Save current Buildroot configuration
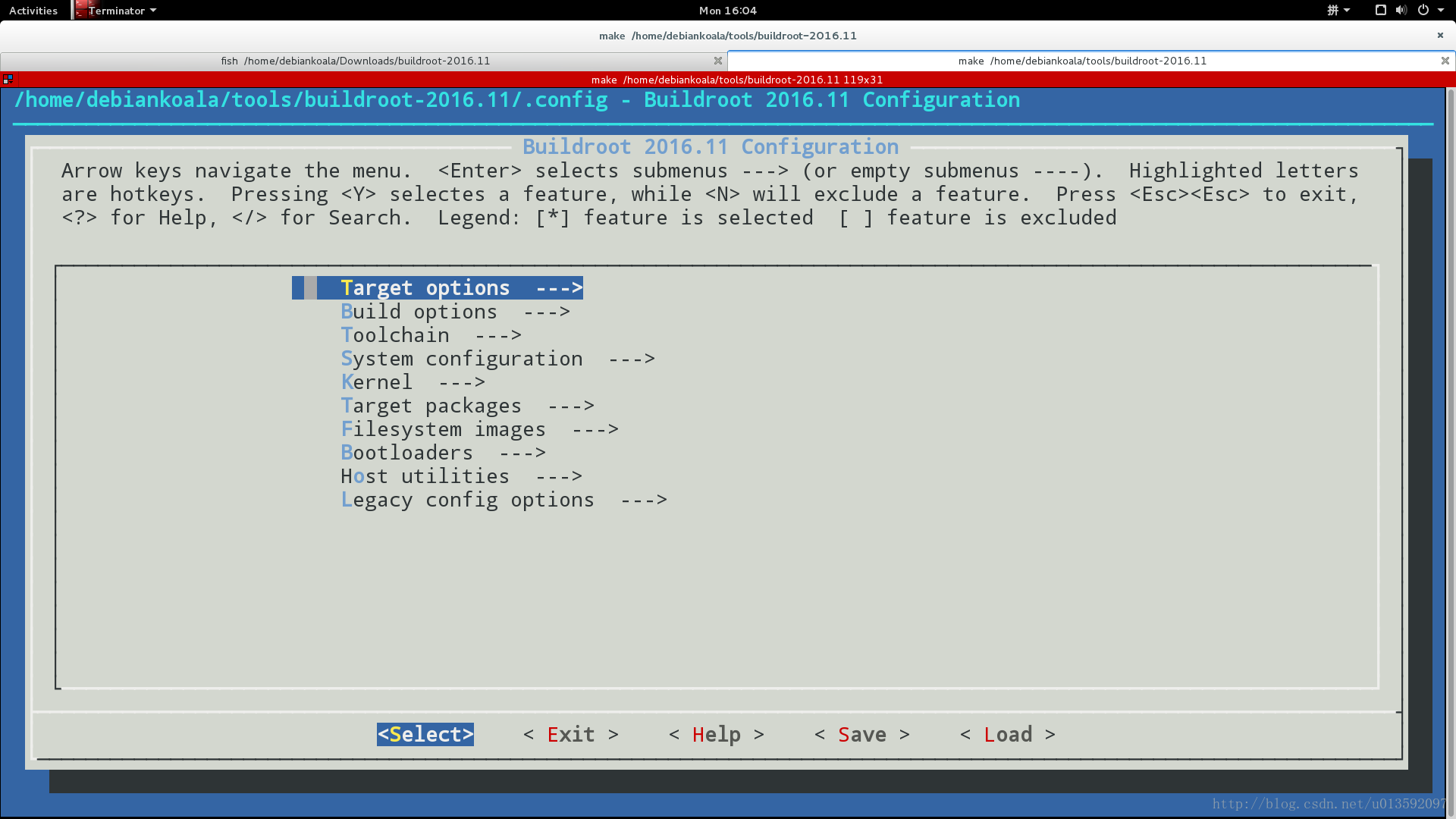This screenshot has width=1456, height=819. 863,734
